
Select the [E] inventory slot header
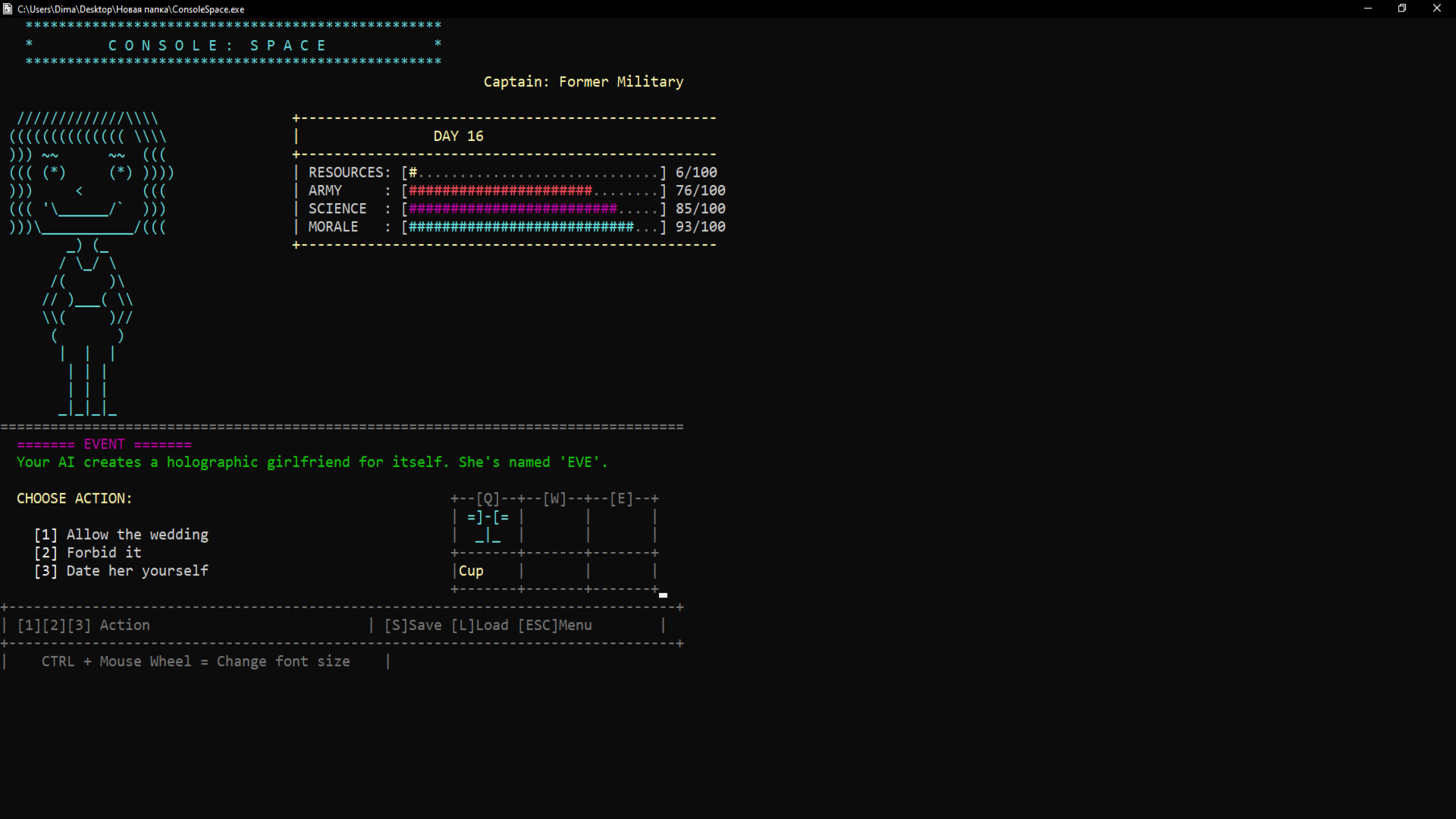pyautogui.click(x=621, y=498)
